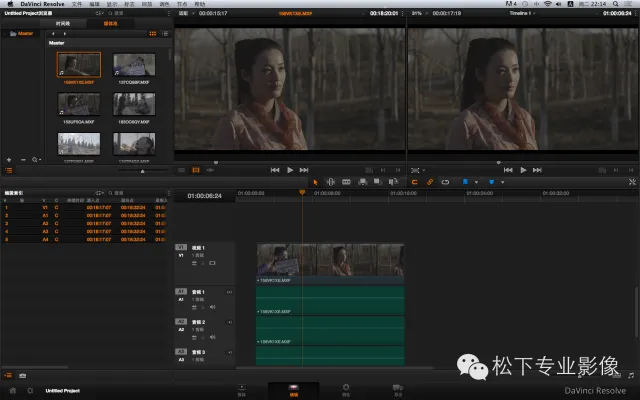Image resolution: width=640 pixels, height=400 pixels.
Task: Open the Timelines tab in the project browser
Action: point(63,24)
